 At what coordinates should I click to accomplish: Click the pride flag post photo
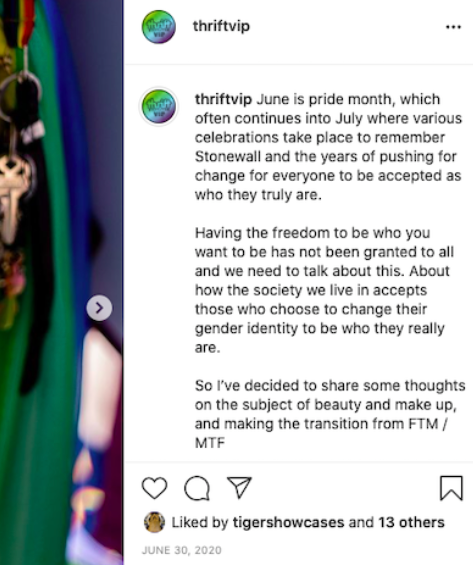(61, 282)
